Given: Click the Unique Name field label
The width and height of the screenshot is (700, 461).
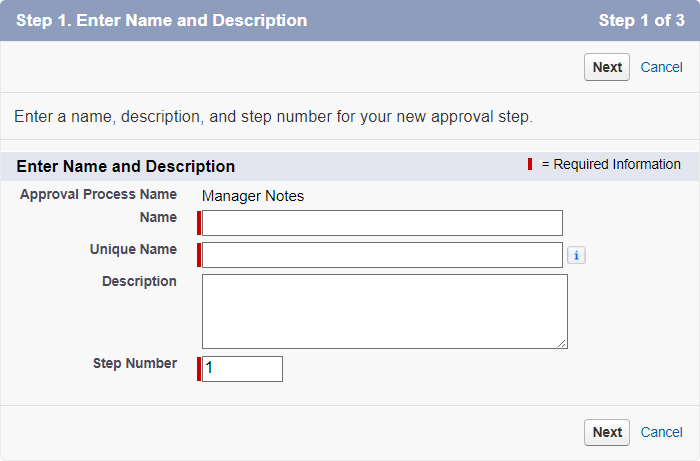Looking at the screenshot, I should (133, 249).
